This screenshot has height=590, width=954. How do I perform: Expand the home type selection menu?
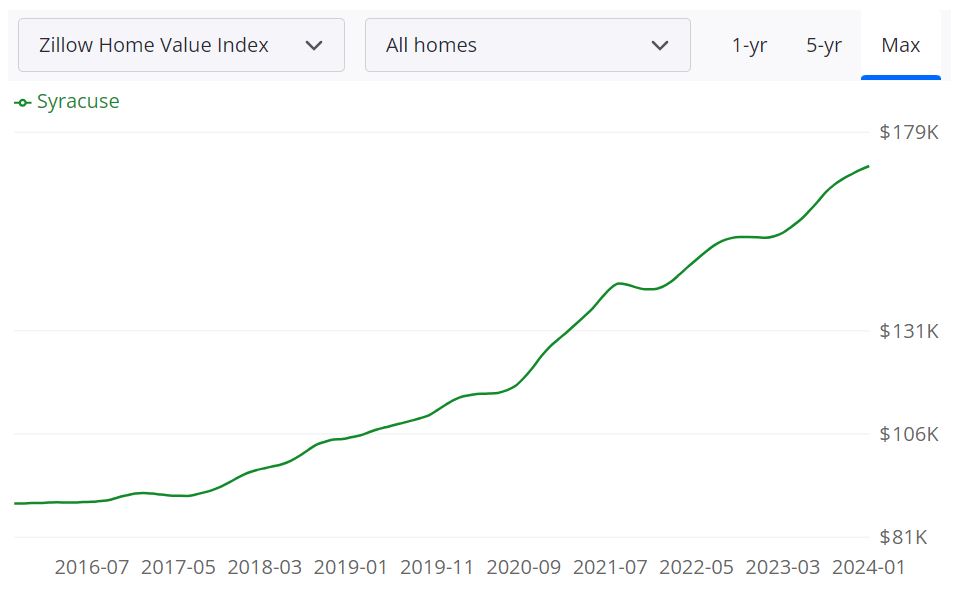click(x=527, y=44)
